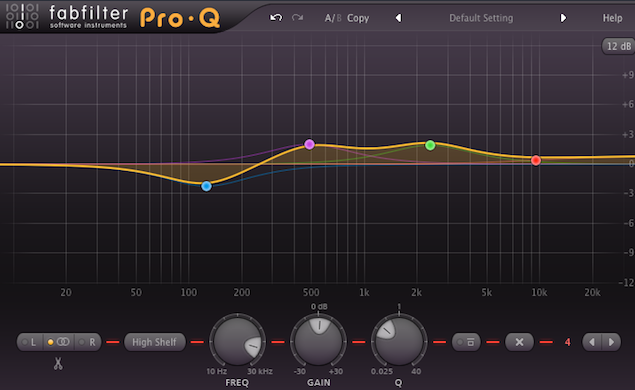Toggle the A/B comparison button
The image size is (635, 390).
pyautogui.click(x=333, y=18)
